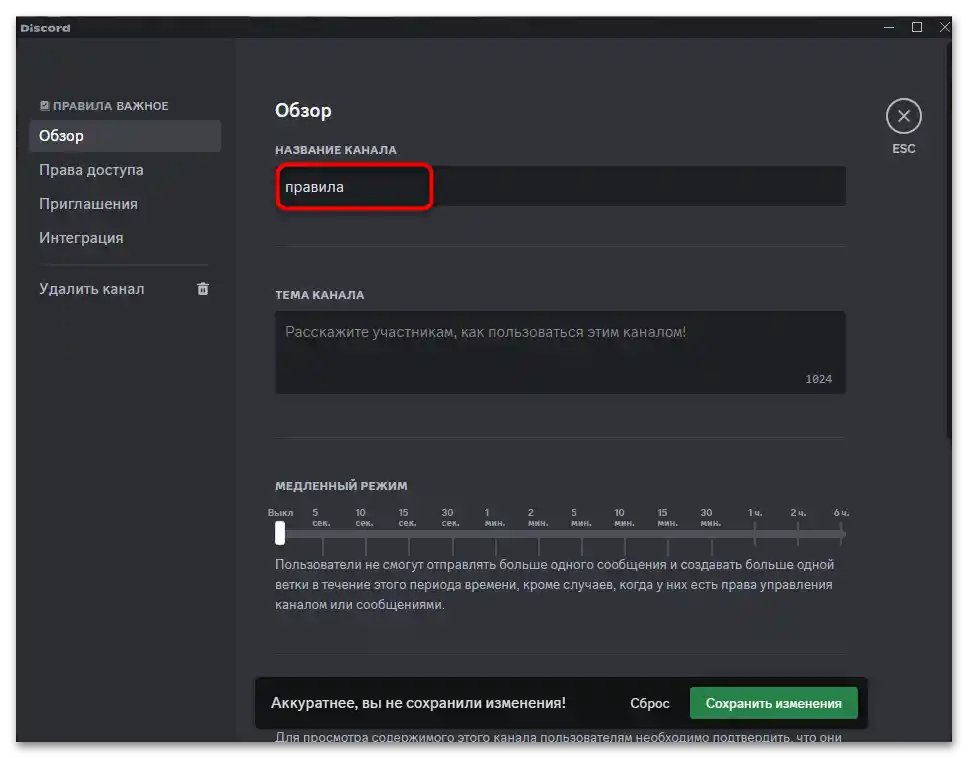Click the trash icon beside Удалить канал
Image resolution: width=968 pixels, height=758 pixels.
[x=202, y=289]
